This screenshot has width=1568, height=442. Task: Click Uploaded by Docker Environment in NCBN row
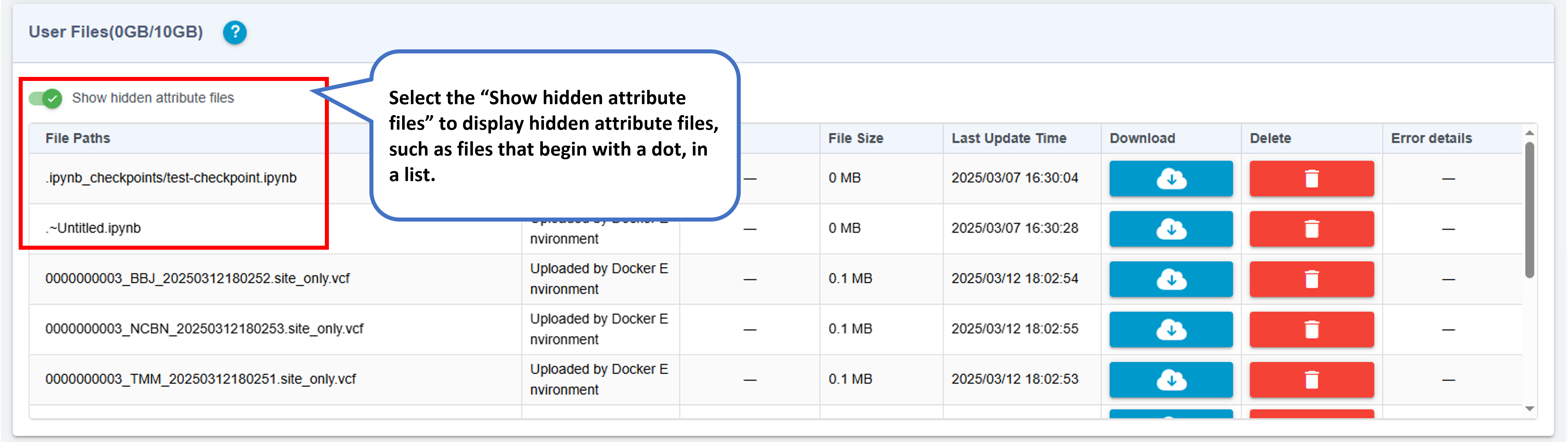(599, 329)
